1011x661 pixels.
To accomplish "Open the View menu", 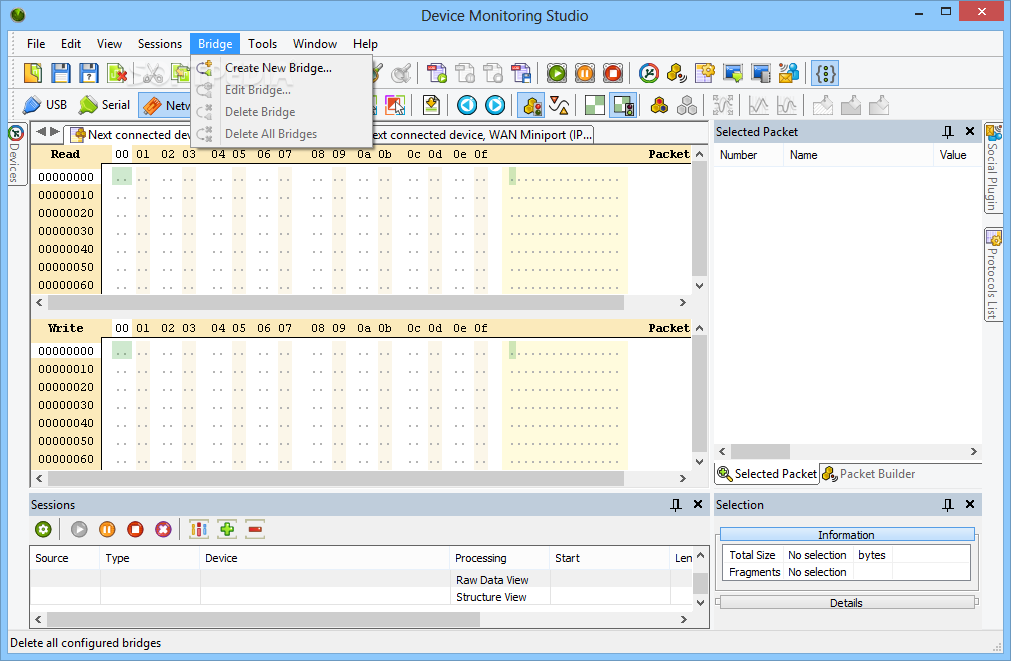I will tap(109, 44).
